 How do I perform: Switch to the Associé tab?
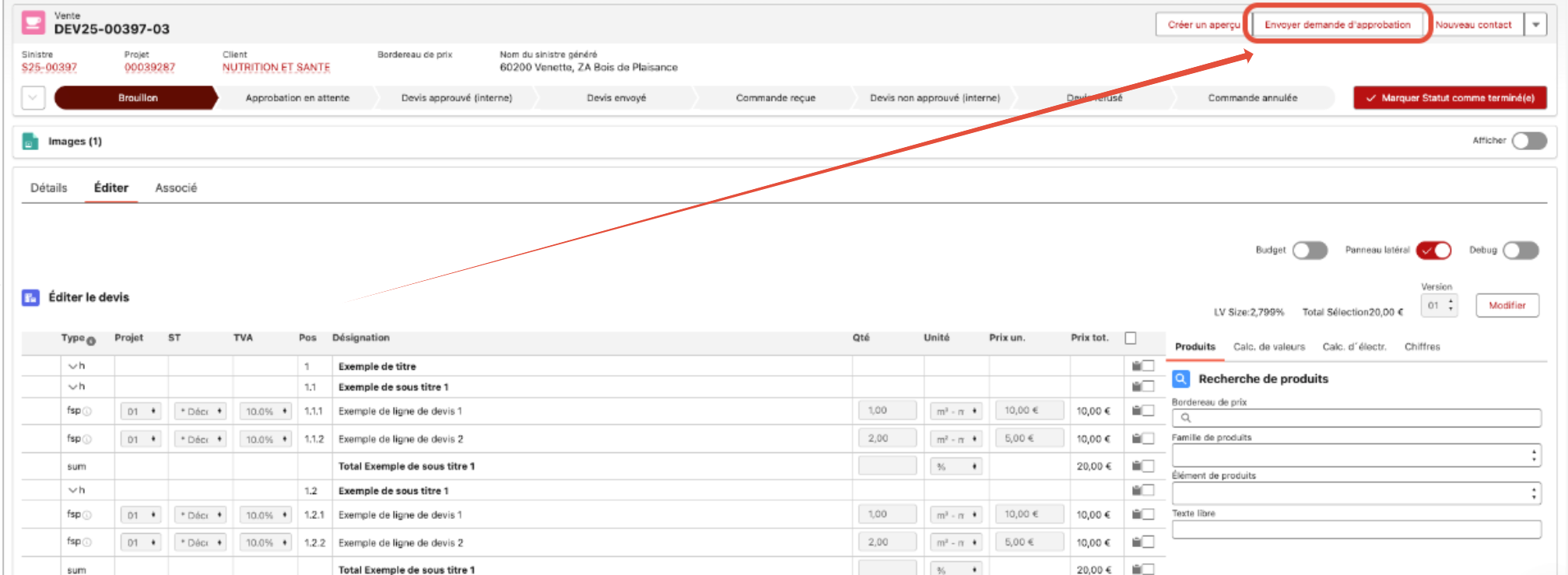(x=176, y=188)
